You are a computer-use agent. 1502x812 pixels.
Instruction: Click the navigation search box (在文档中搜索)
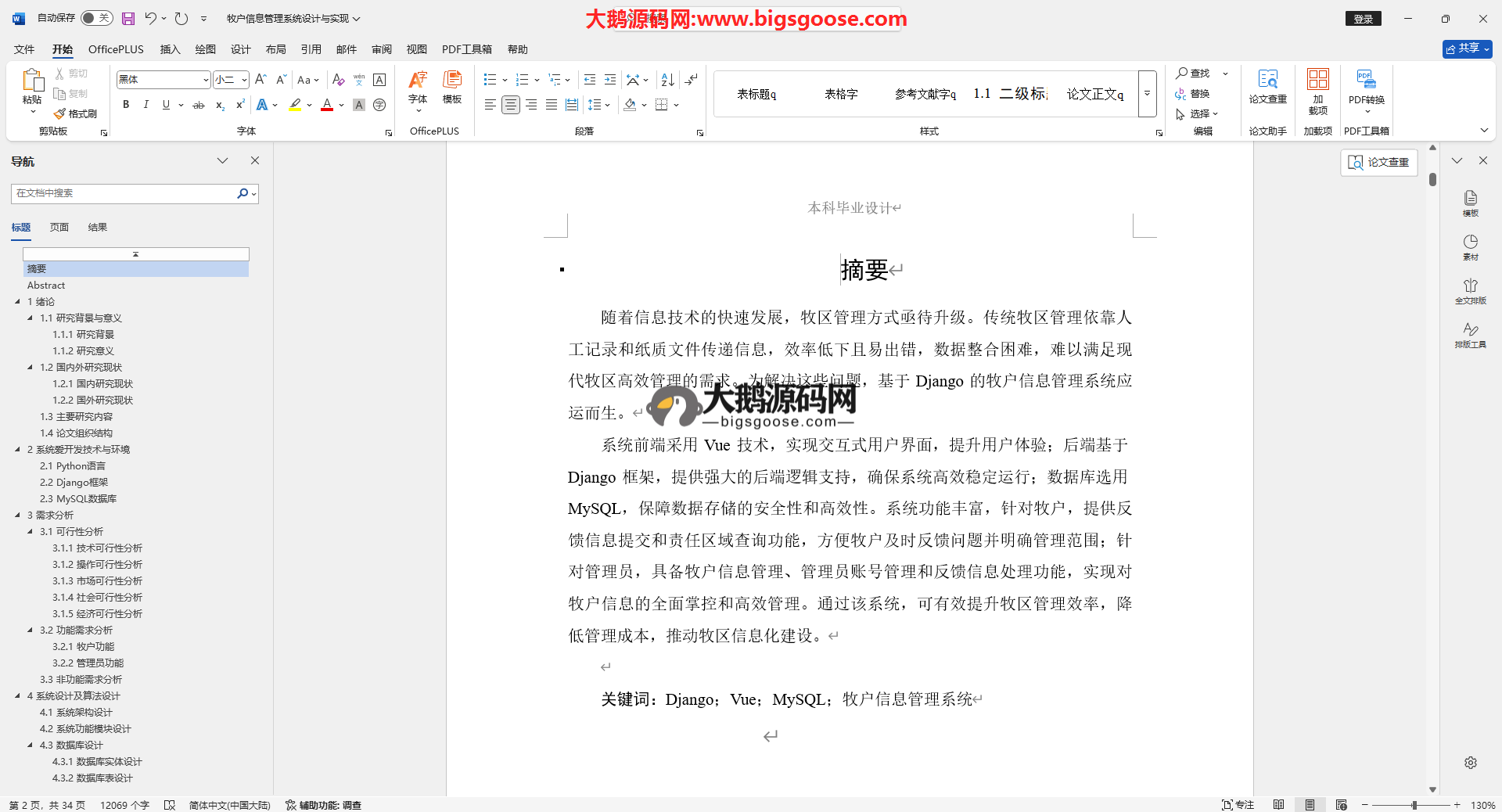click(x=125, y=193)
